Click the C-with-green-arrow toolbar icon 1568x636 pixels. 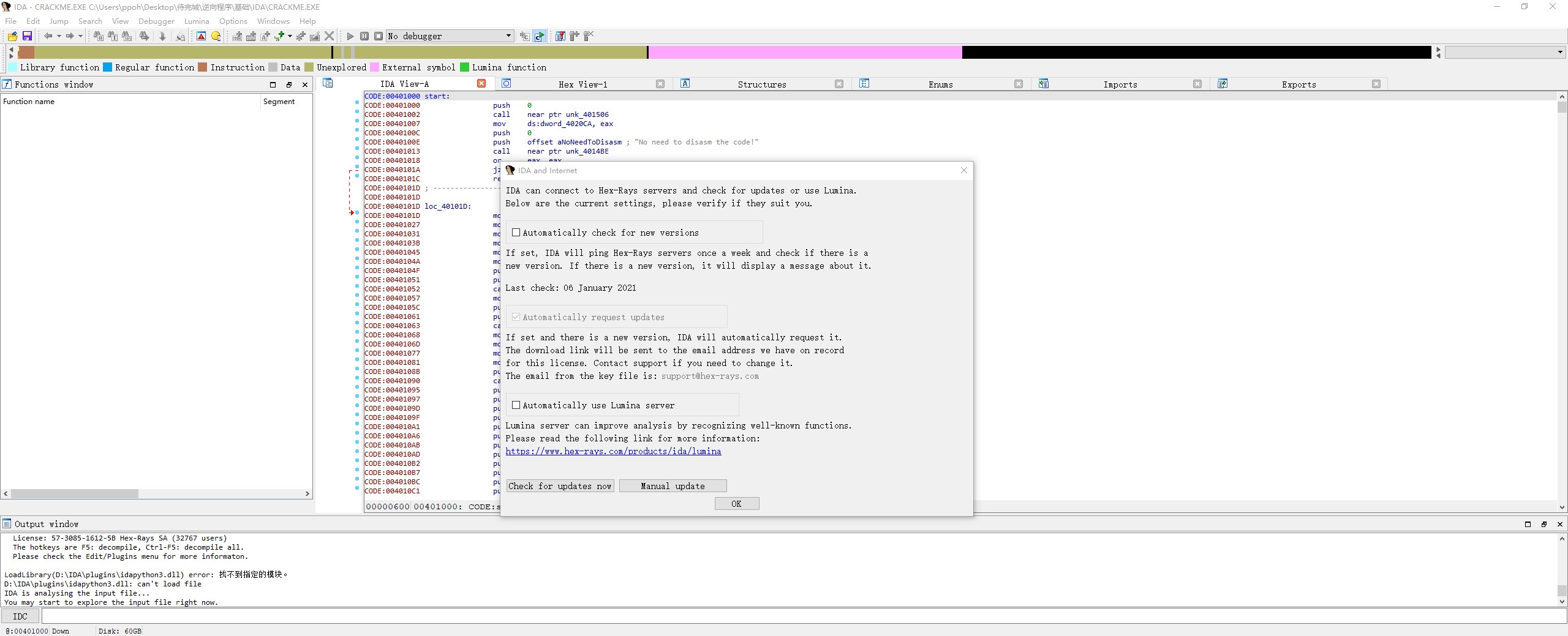pos(539,36)
